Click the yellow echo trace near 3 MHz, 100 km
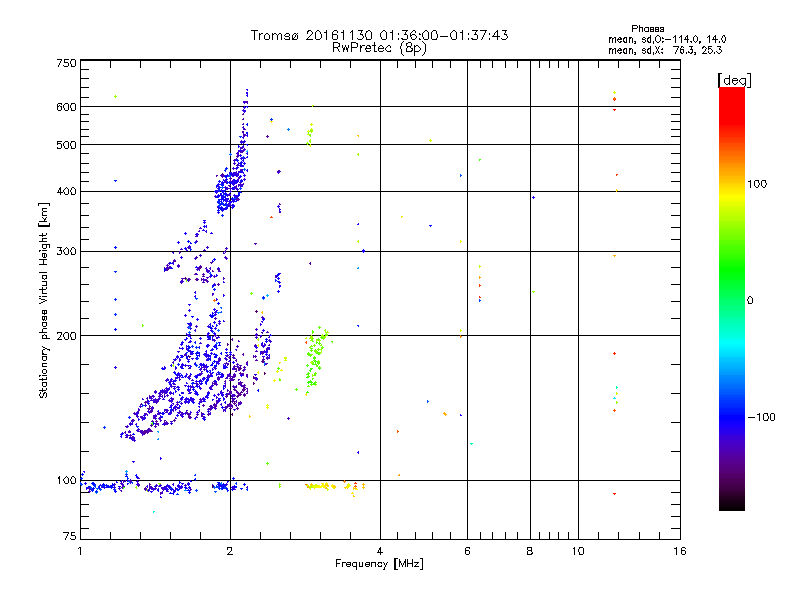 [x=334, y=487]
